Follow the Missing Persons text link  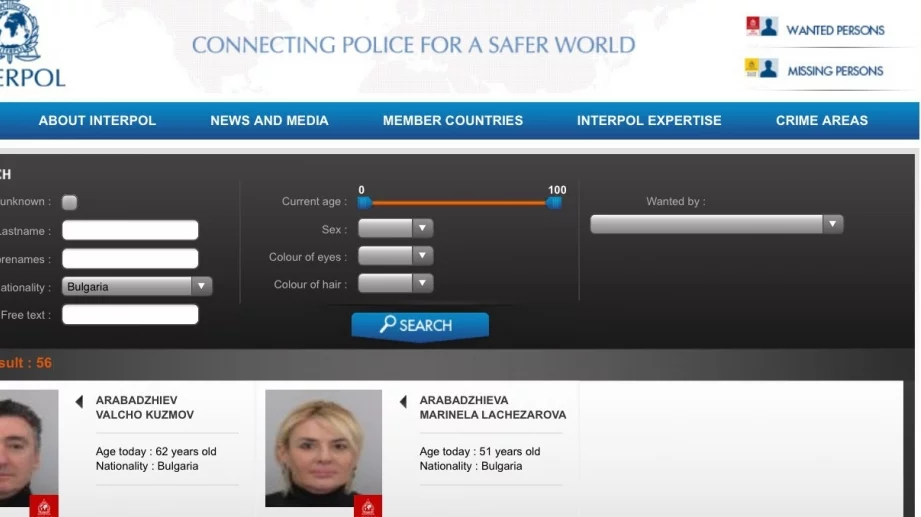click(x=835, y=71)
